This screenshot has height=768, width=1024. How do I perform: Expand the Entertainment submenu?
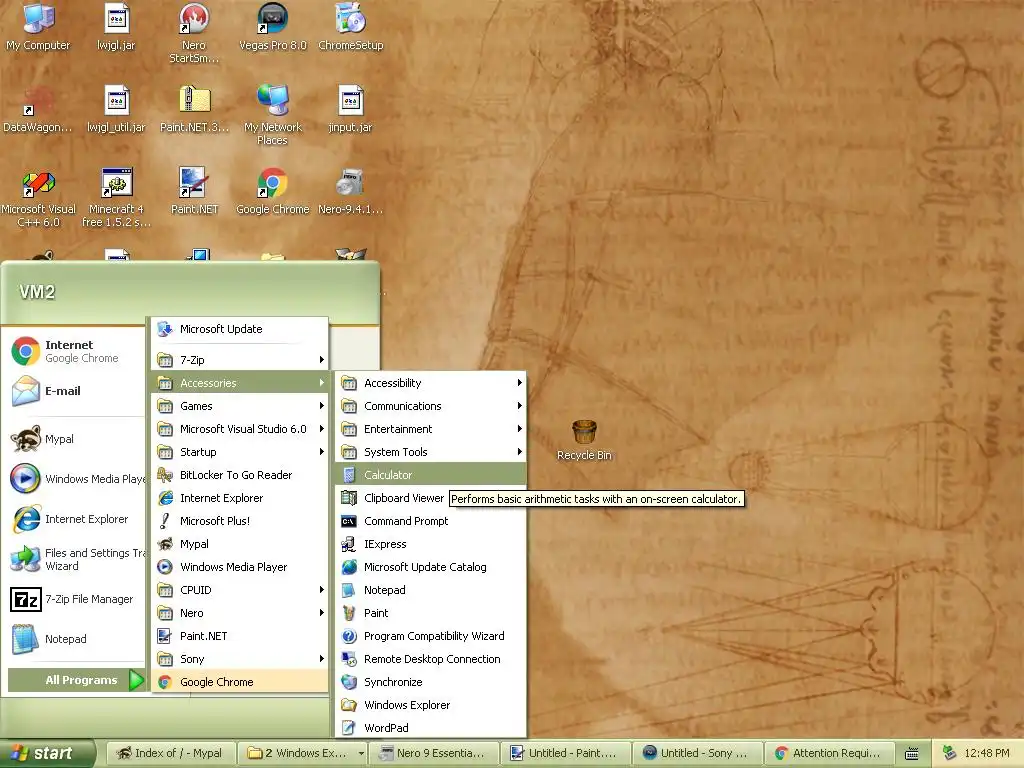430,429
